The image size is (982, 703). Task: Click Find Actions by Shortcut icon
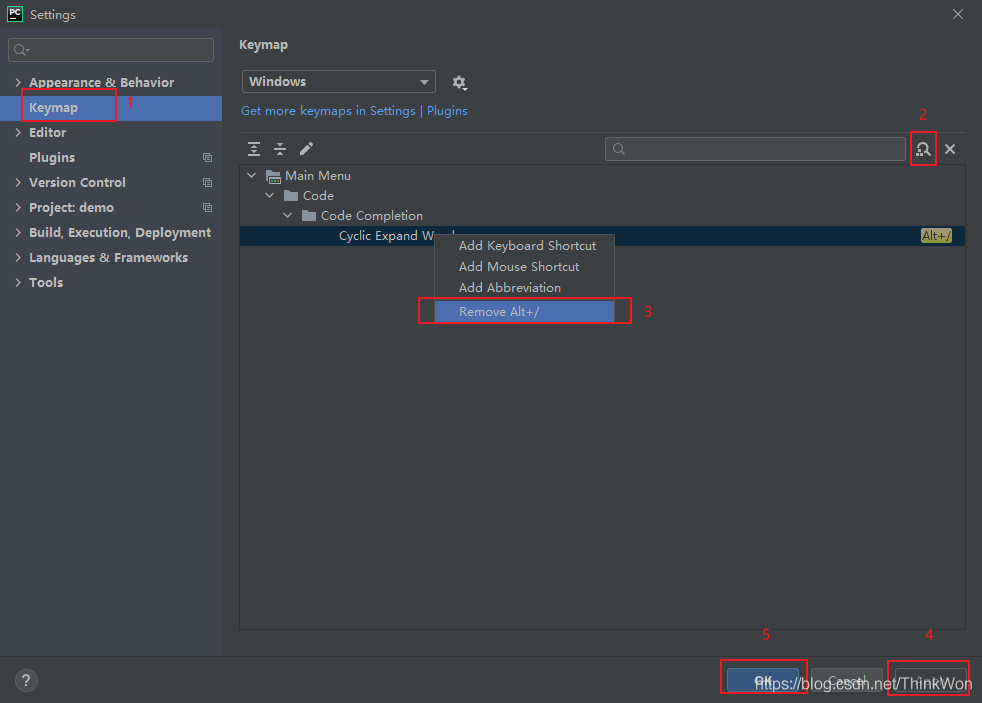coord(923,149)
